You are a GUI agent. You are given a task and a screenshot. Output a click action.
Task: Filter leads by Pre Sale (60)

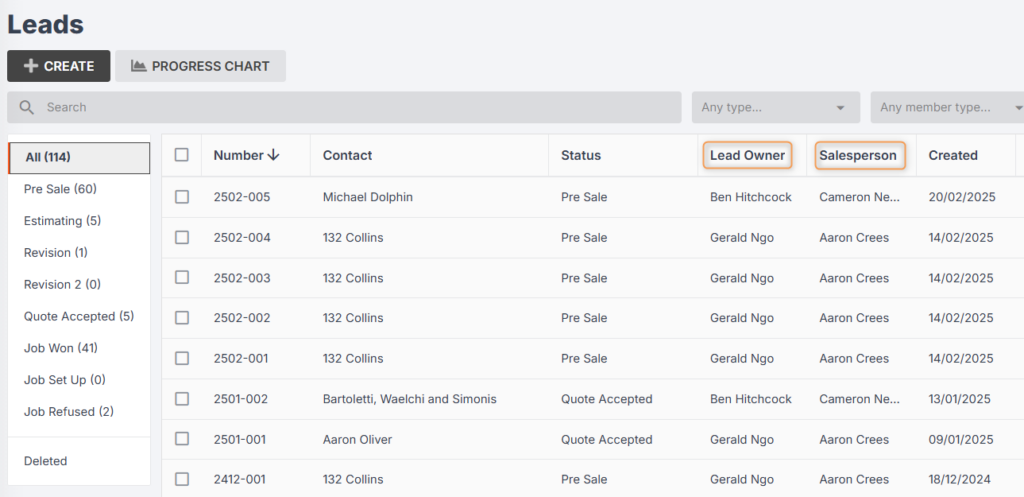(60, 189)
